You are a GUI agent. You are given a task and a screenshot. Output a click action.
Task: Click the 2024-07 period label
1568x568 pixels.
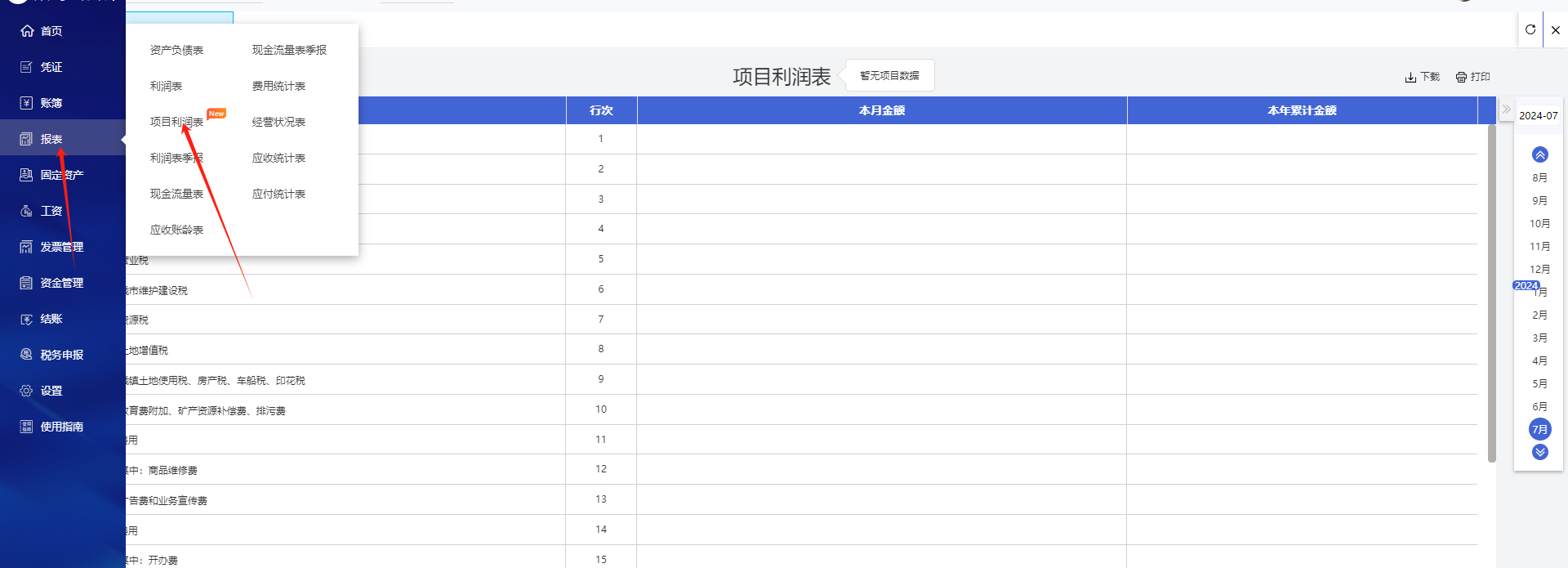click(x=1538, y=116)
